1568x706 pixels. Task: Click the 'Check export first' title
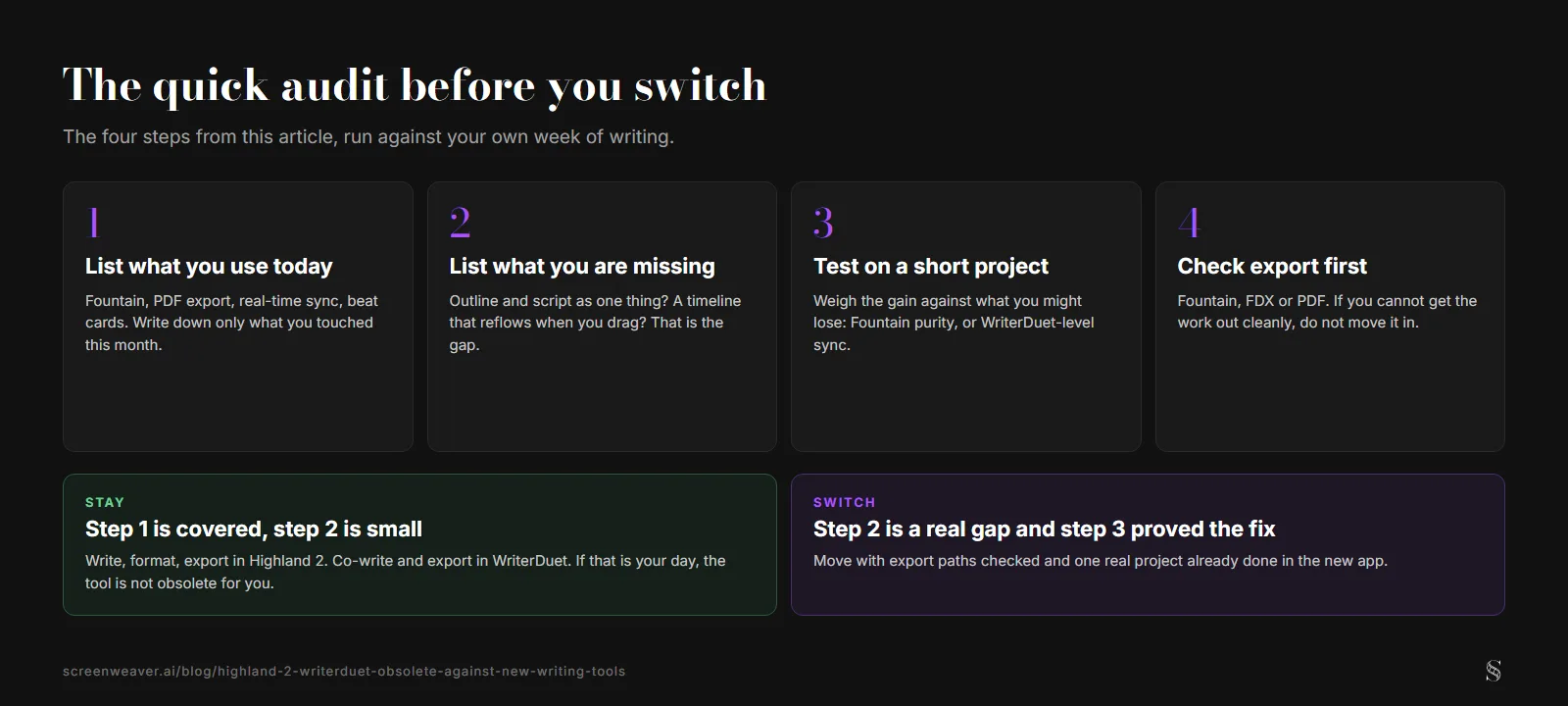pyautogui.click(x=1272, y=266)
